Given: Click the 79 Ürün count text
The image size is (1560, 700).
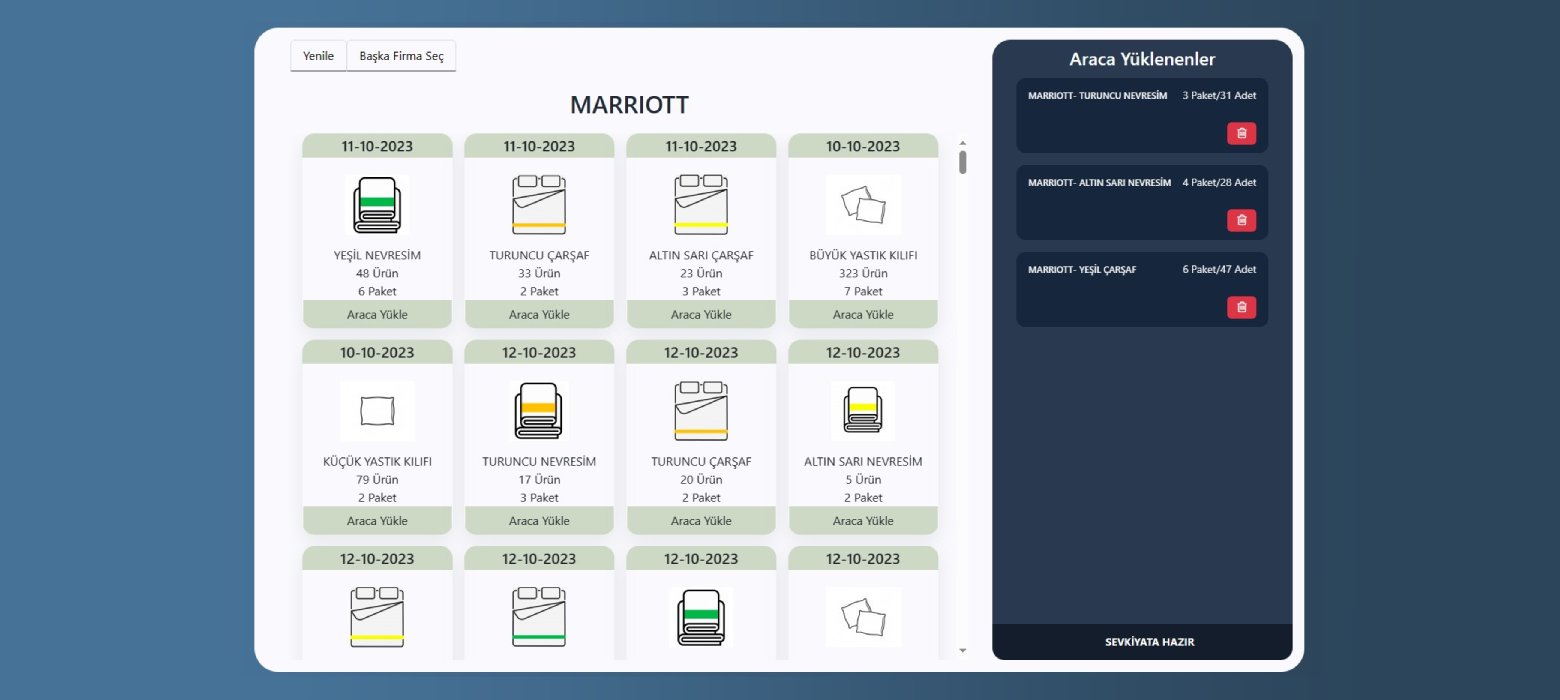Looking at the screenshot, I should [x=377, y=480].
